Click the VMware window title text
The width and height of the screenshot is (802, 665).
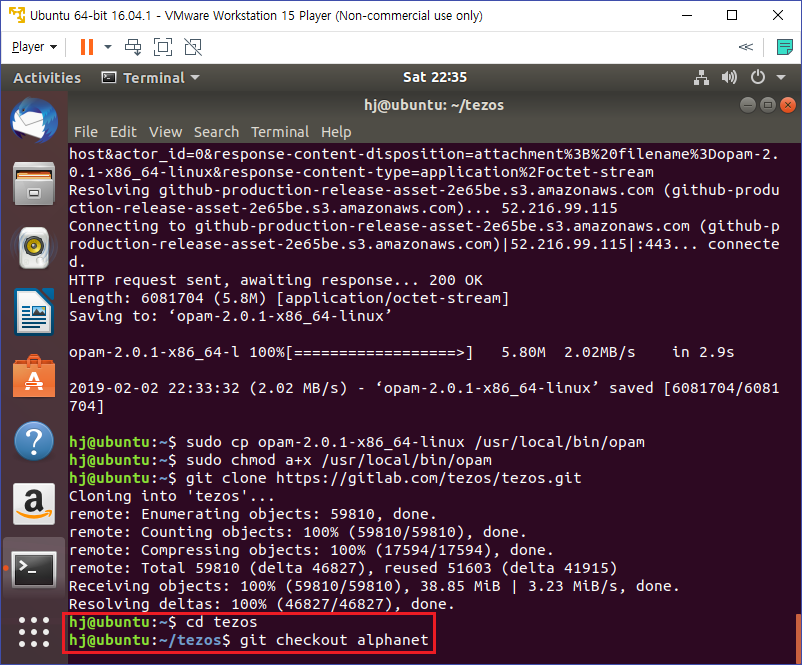tap(256, 15)
